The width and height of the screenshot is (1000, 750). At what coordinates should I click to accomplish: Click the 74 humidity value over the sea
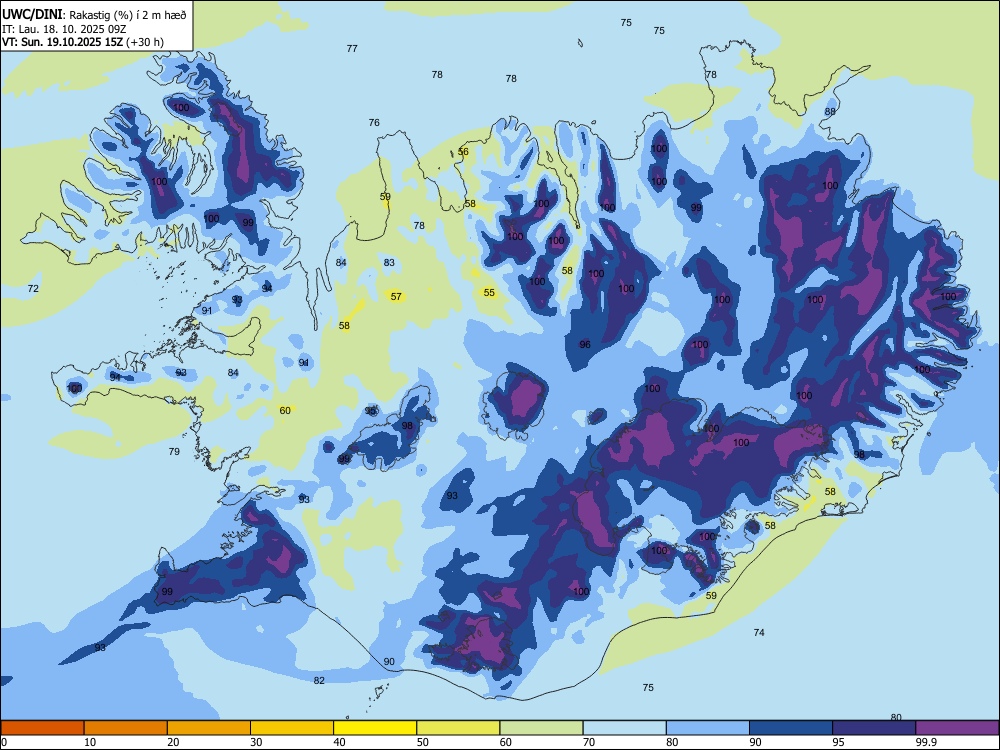(759, 633)
